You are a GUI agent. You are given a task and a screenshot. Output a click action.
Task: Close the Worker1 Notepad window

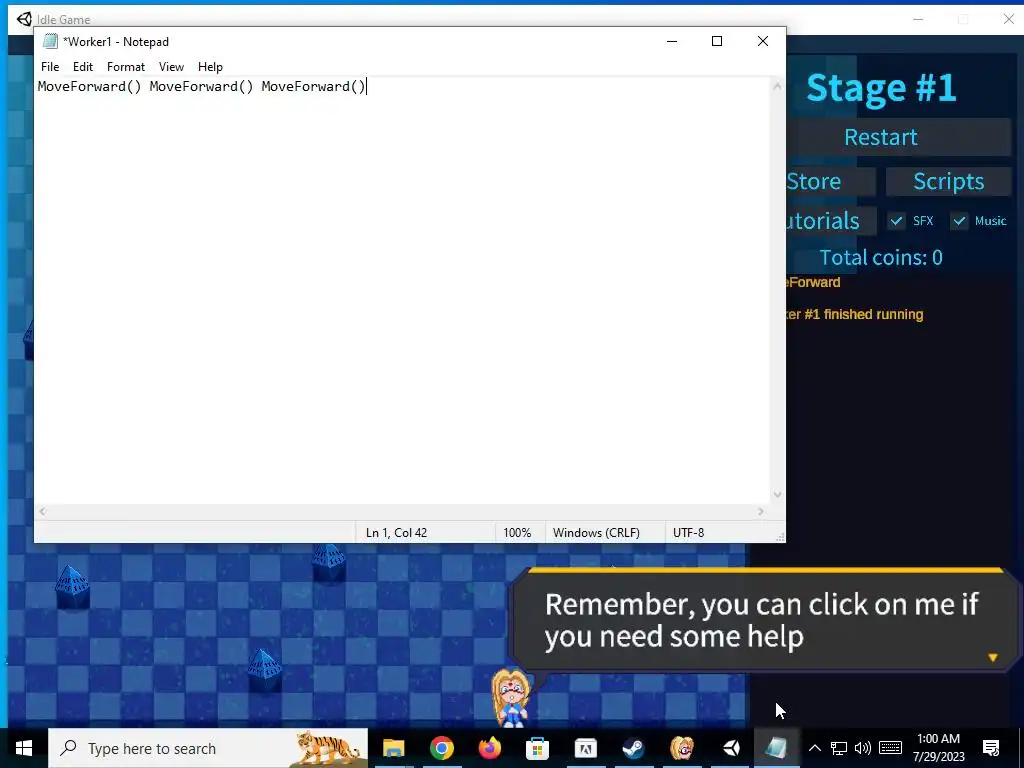[763, 41]
